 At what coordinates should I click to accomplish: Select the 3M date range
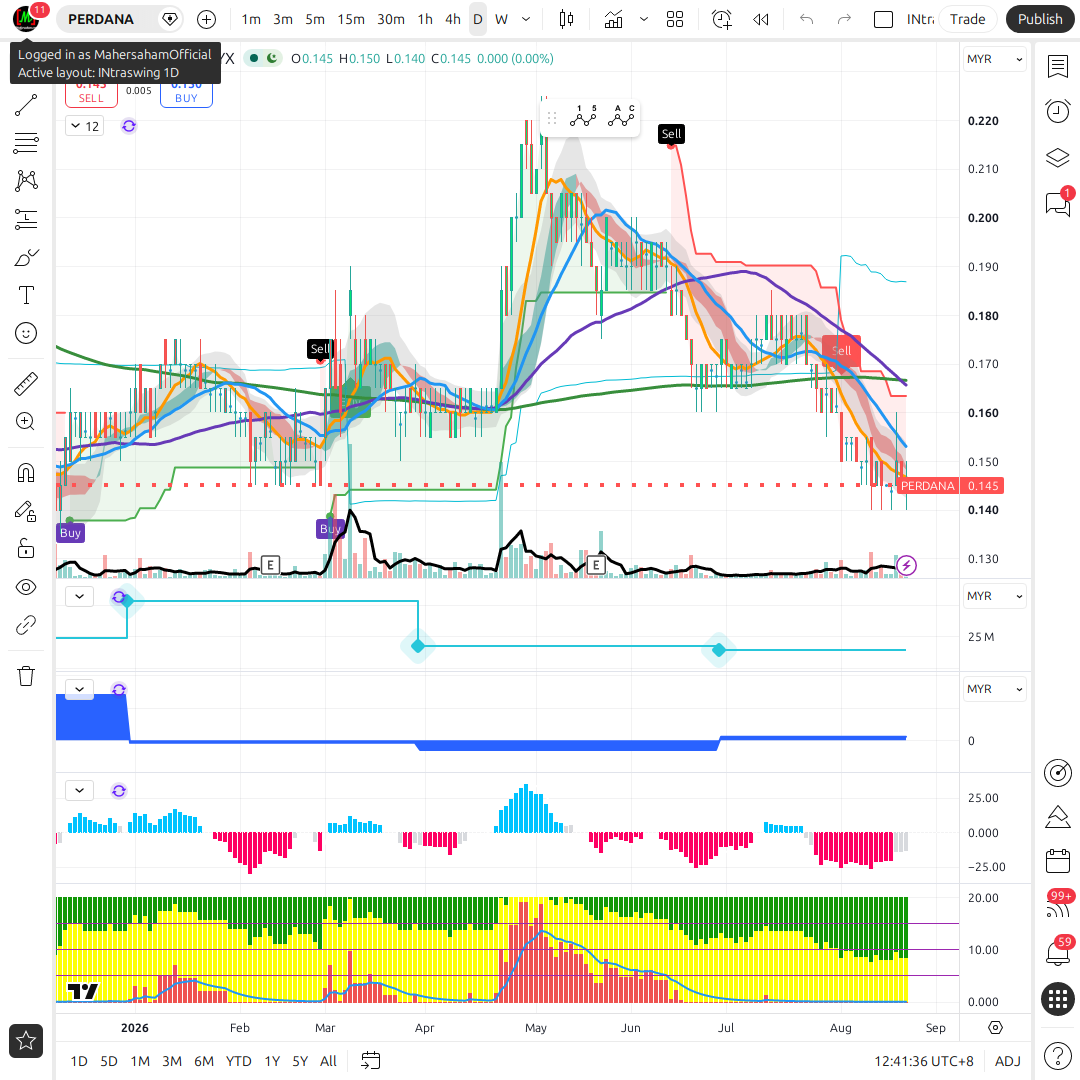172,1061
